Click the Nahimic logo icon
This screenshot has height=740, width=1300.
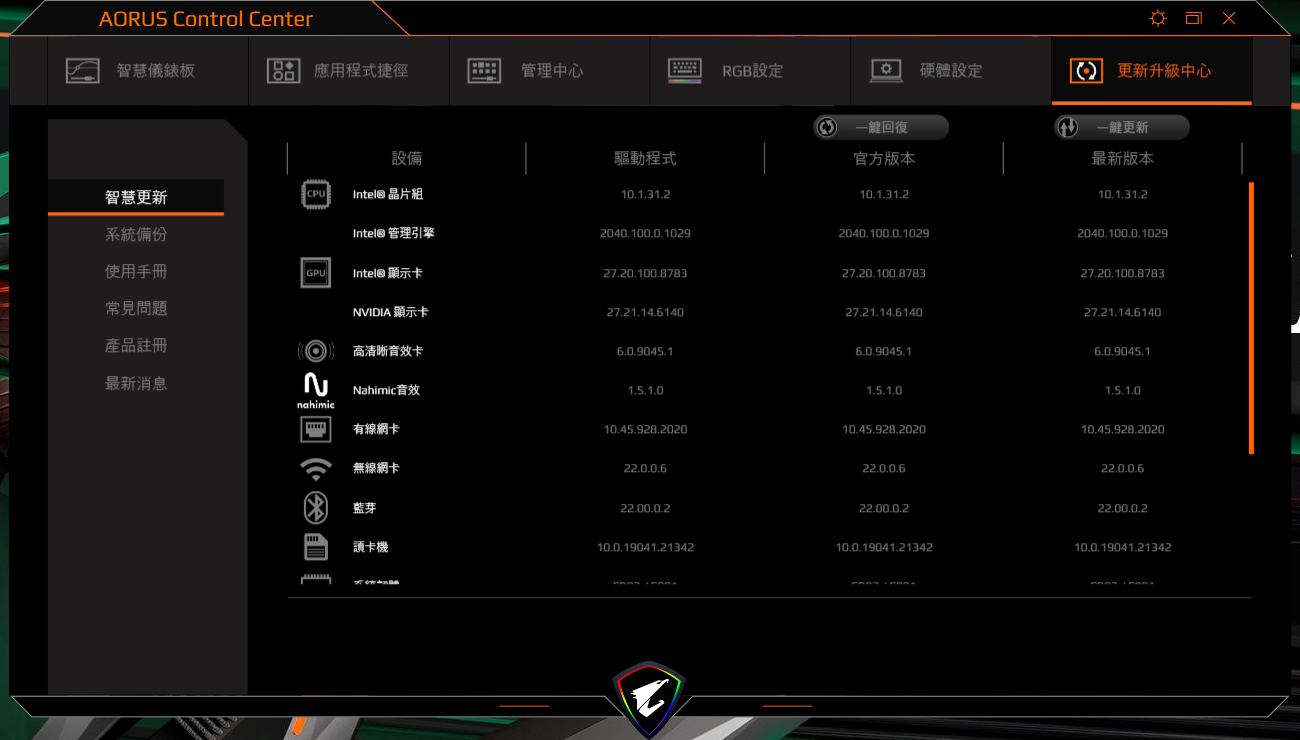tap(316, 390)
